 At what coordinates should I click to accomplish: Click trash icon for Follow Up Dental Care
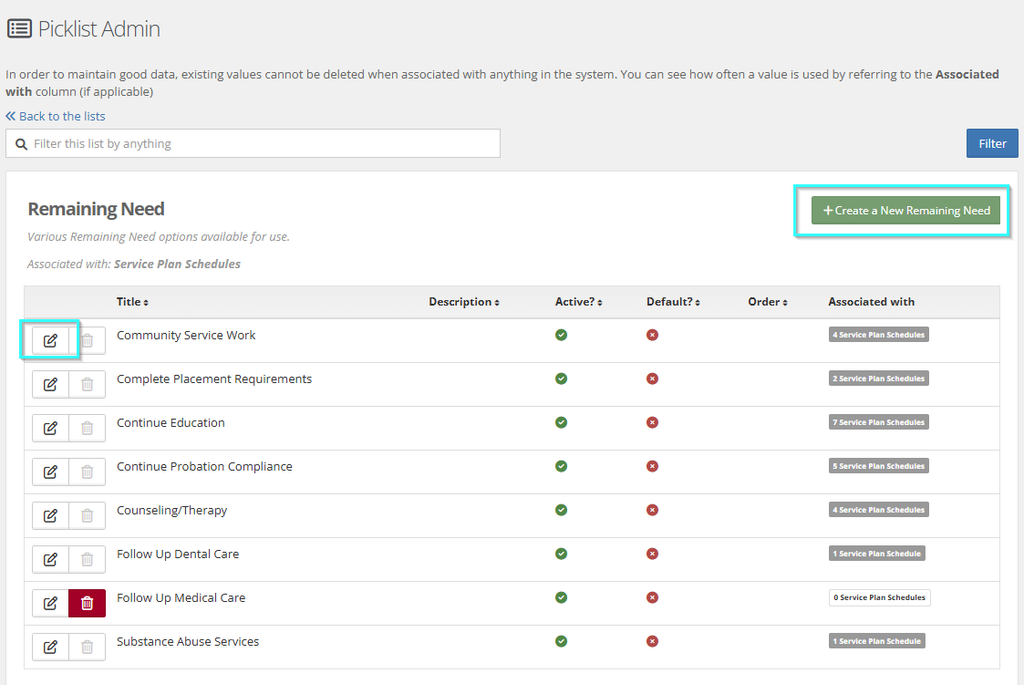87,560
